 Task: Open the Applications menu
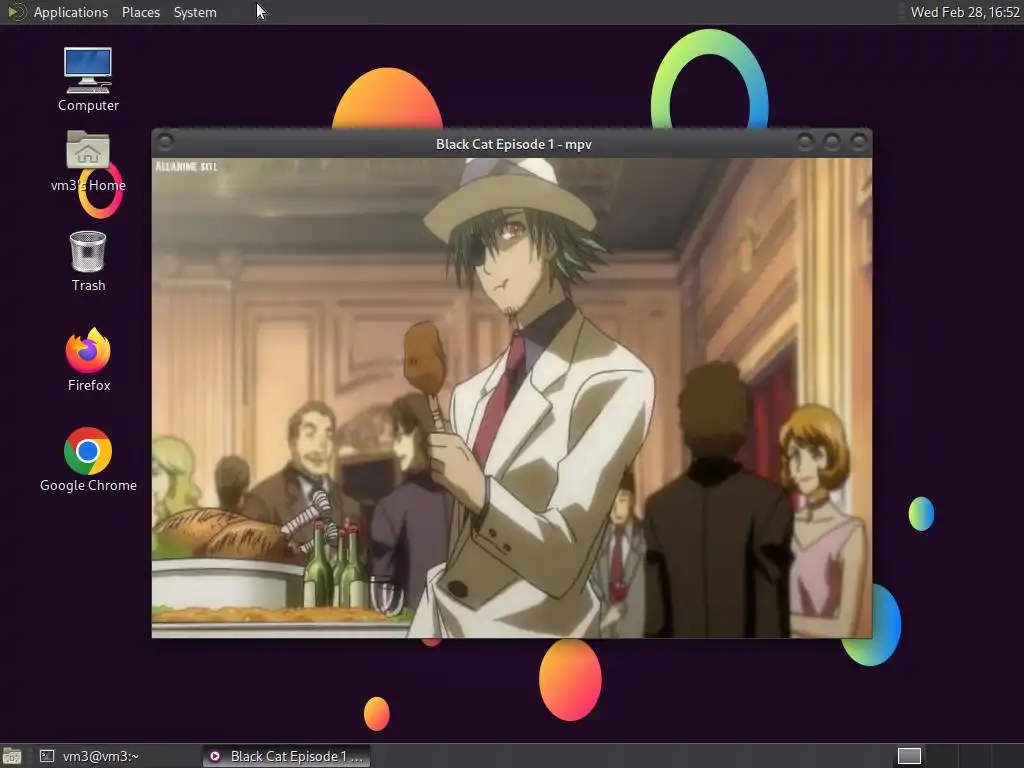click(x=71, y=12)
